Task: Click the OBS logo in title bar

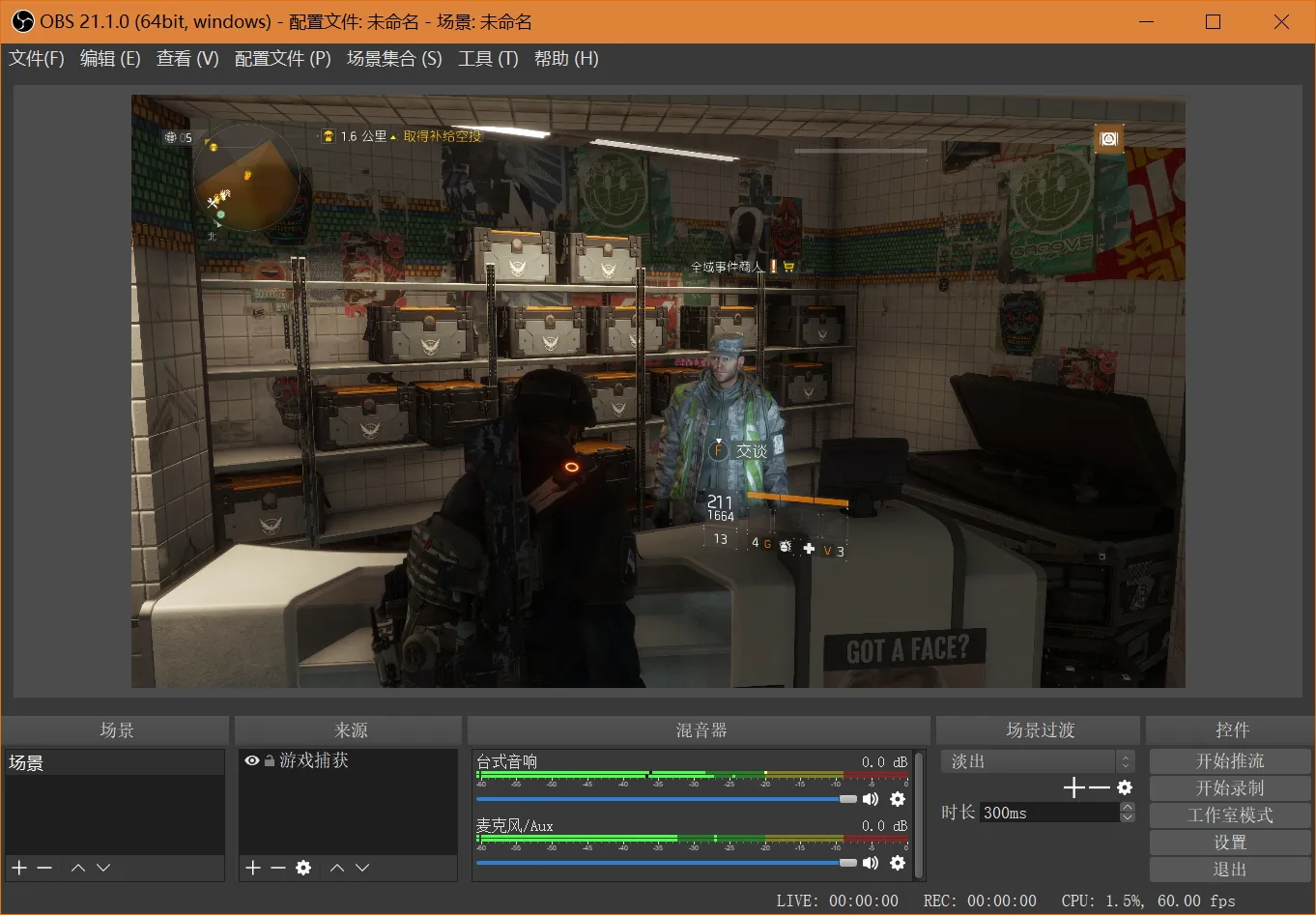Action: 23,21
